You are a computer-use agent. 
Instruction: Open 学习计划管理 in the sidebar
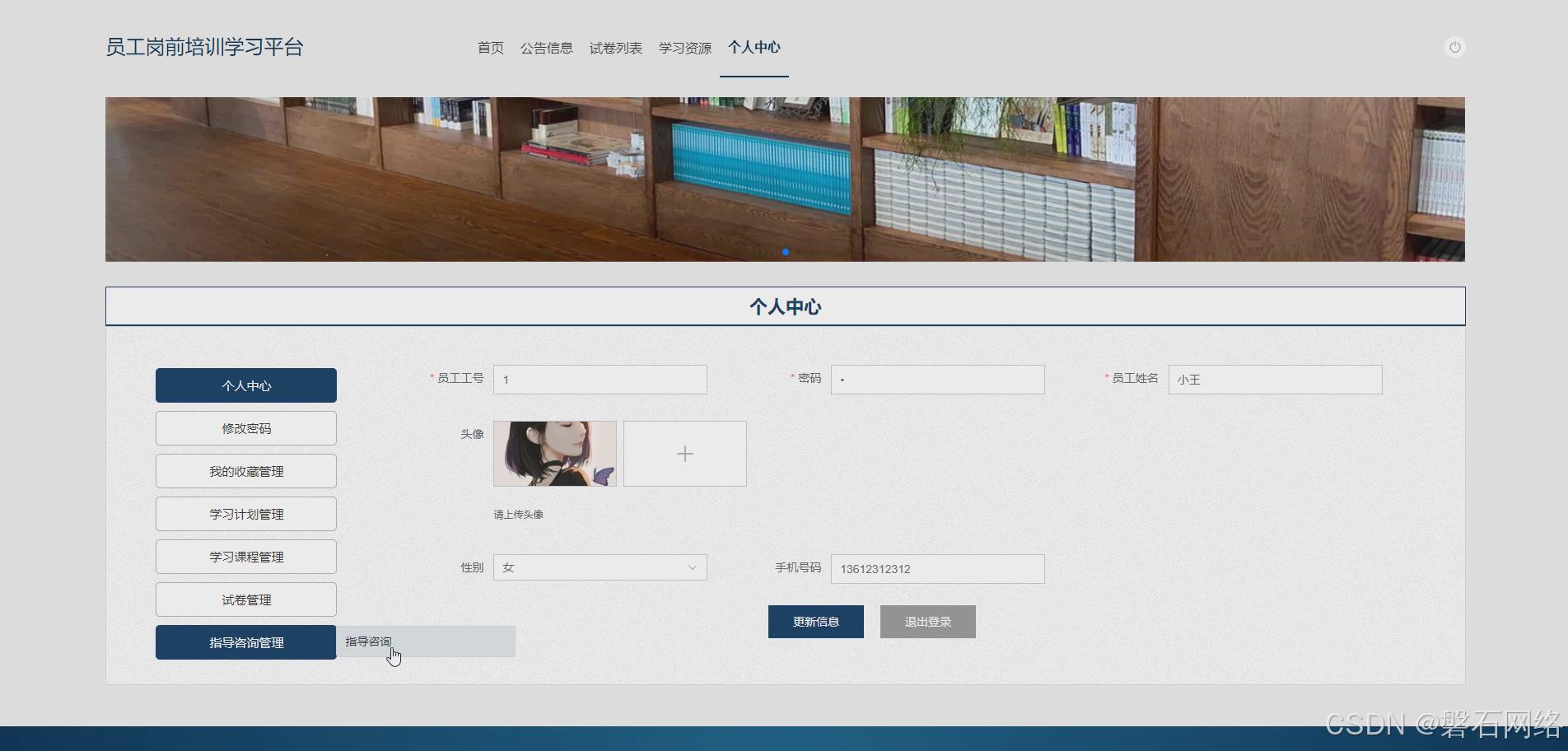coord(246,514)
